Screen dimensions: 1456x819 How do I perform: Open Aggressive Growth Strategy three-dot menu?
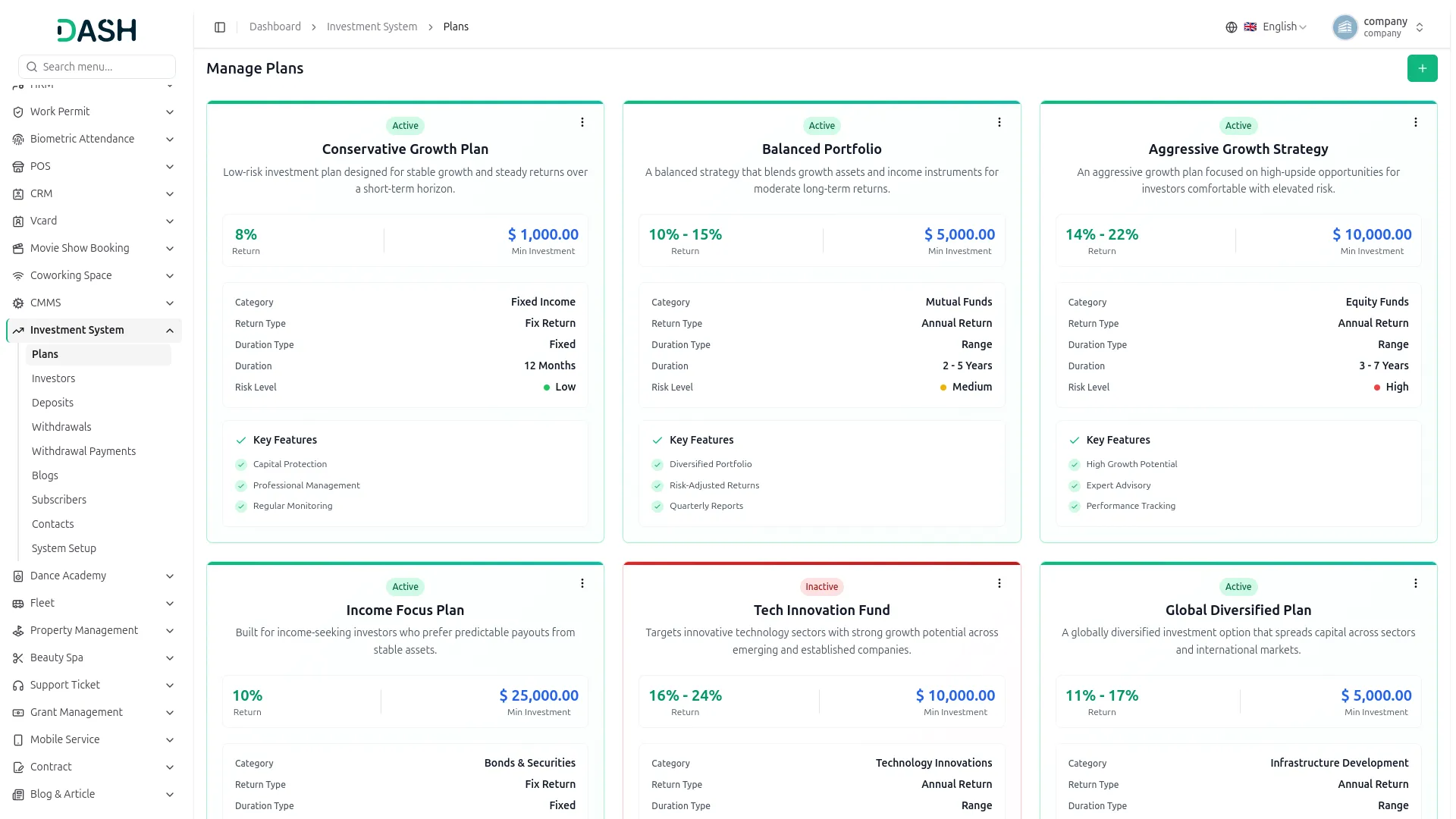point(1416,122)
